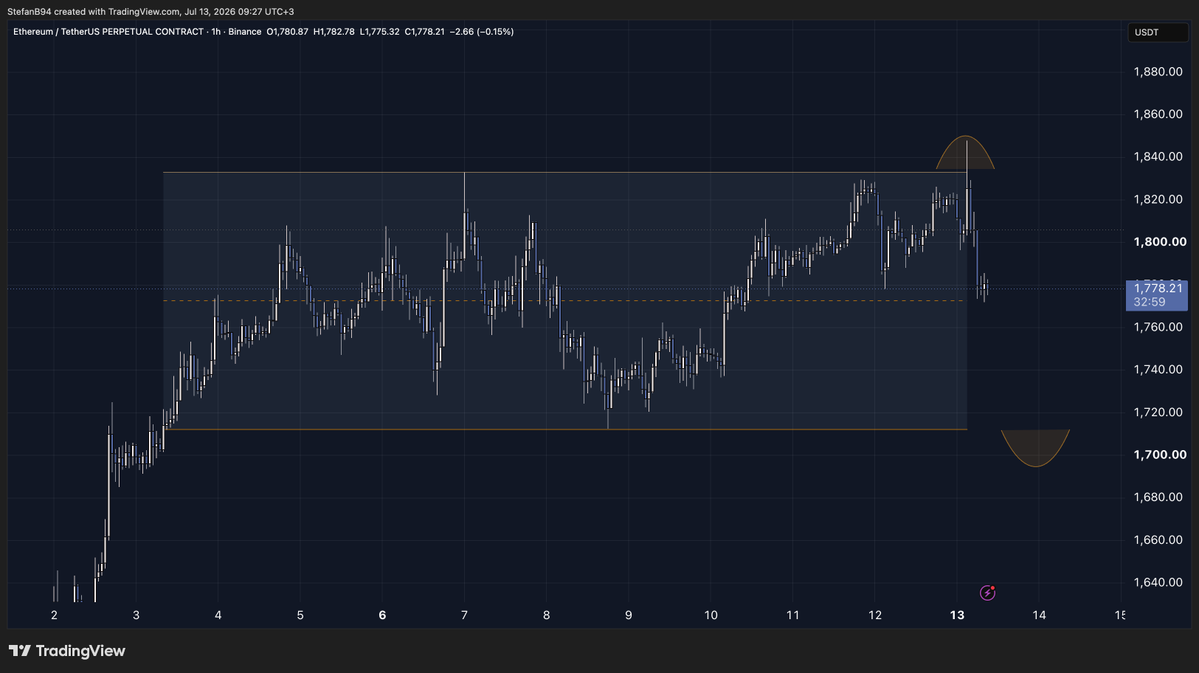Click the 1,640.00 price axis label
The image size is (1199, 673).
coord(1158,582)
